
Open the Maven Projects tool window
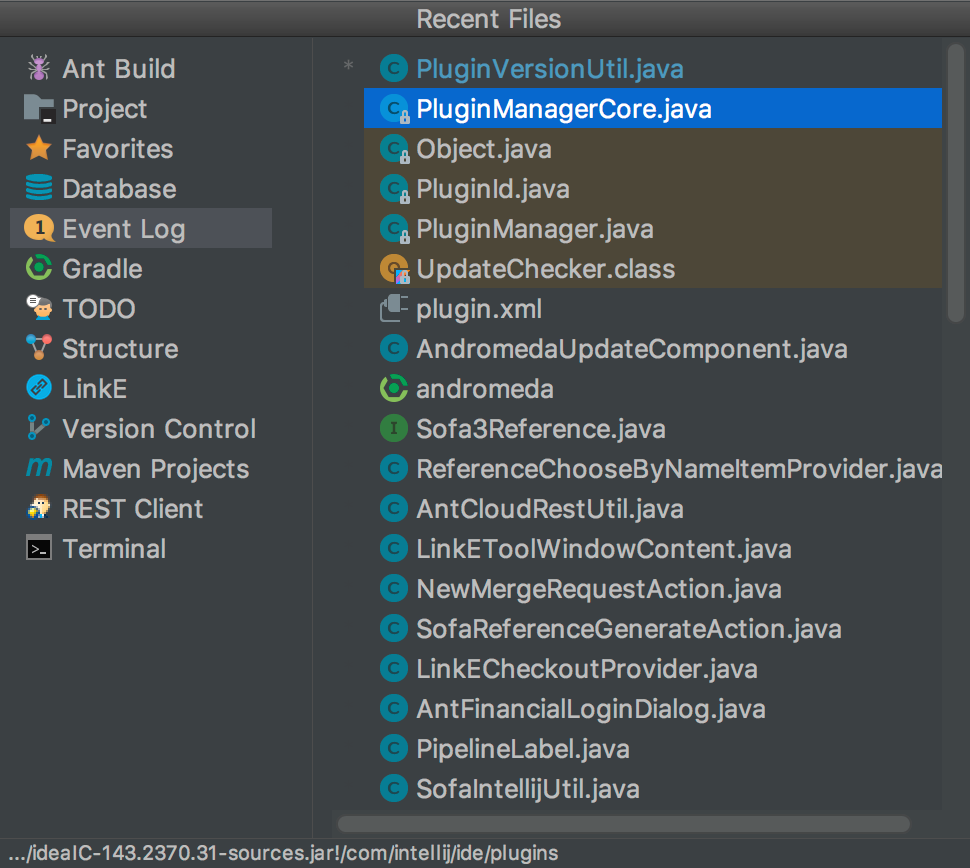pyautogui.click(x=141, y=468)
